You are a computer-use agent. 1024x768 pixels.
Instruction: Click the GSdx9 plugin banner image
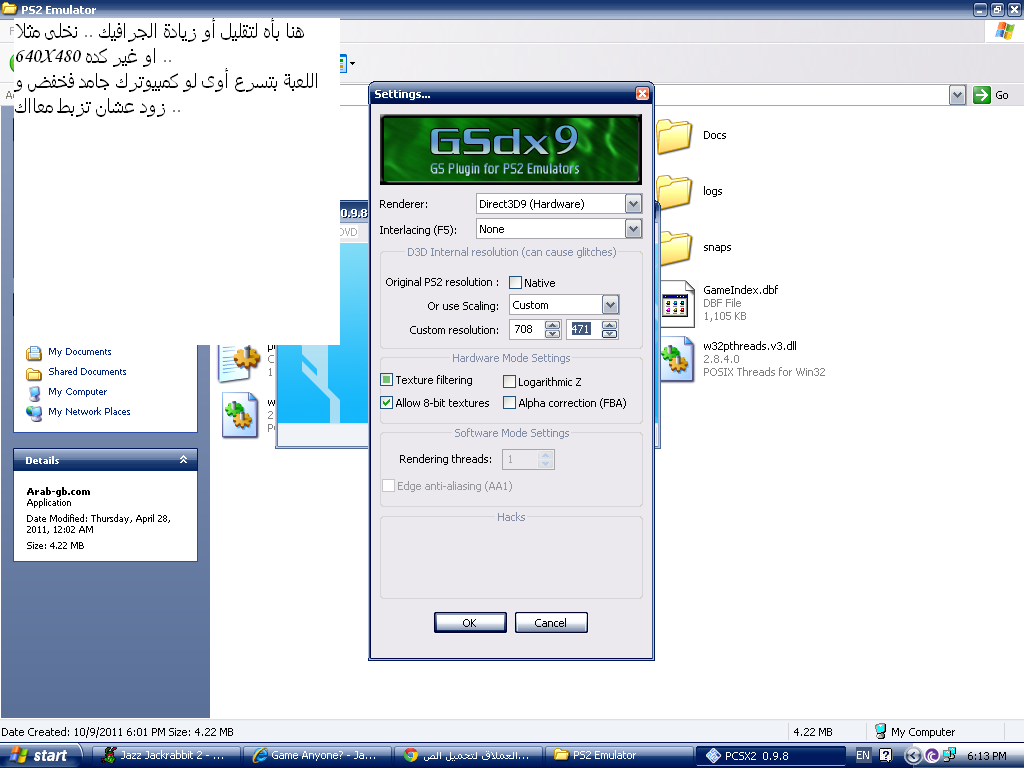point(511,150)
